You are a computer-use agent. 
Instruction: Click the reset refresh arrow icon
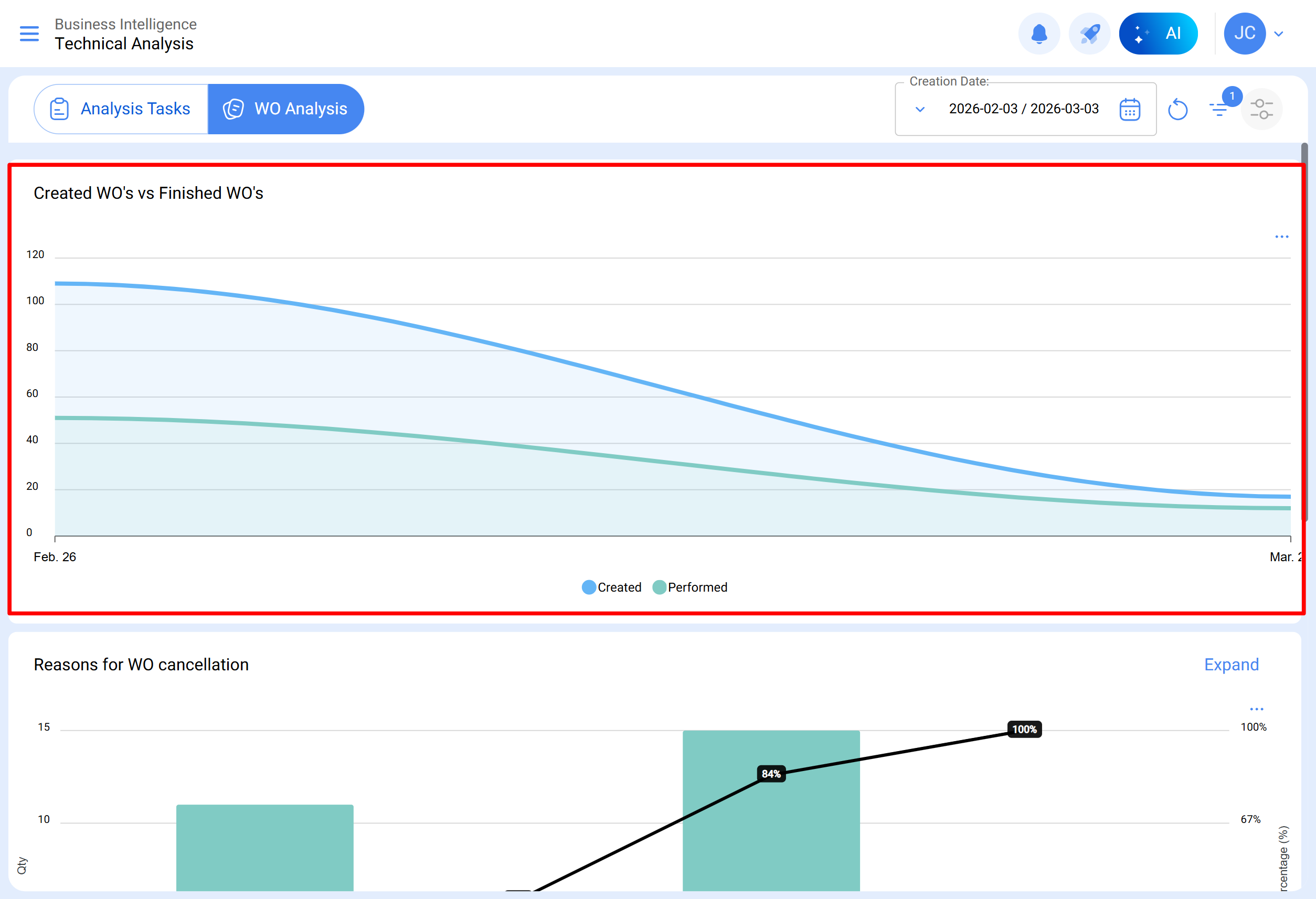pyautogui.click(x=1177, y=109)
